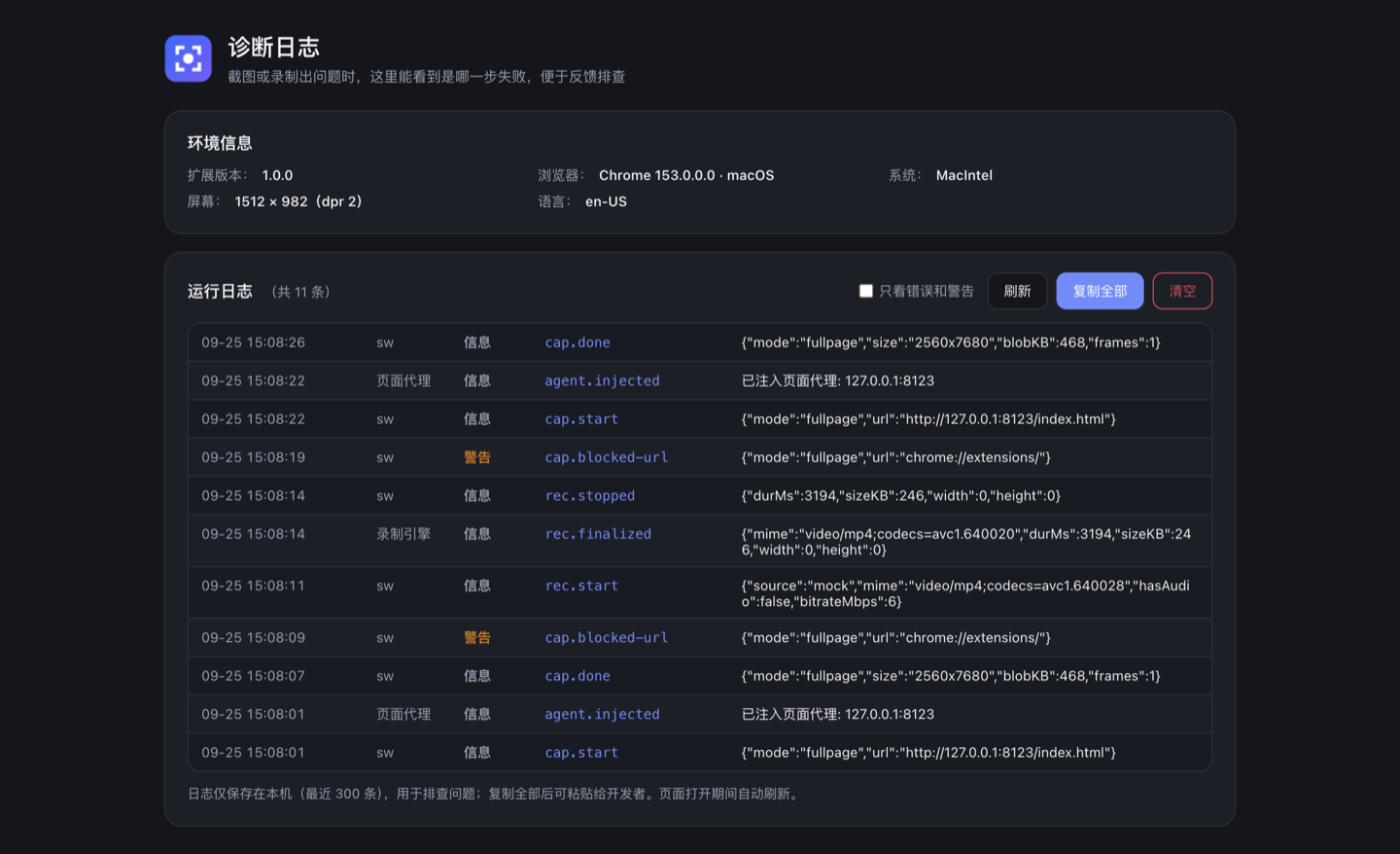Select the browser value Chrome 153.0.0.0 · macOS

[x=686, y=175]
